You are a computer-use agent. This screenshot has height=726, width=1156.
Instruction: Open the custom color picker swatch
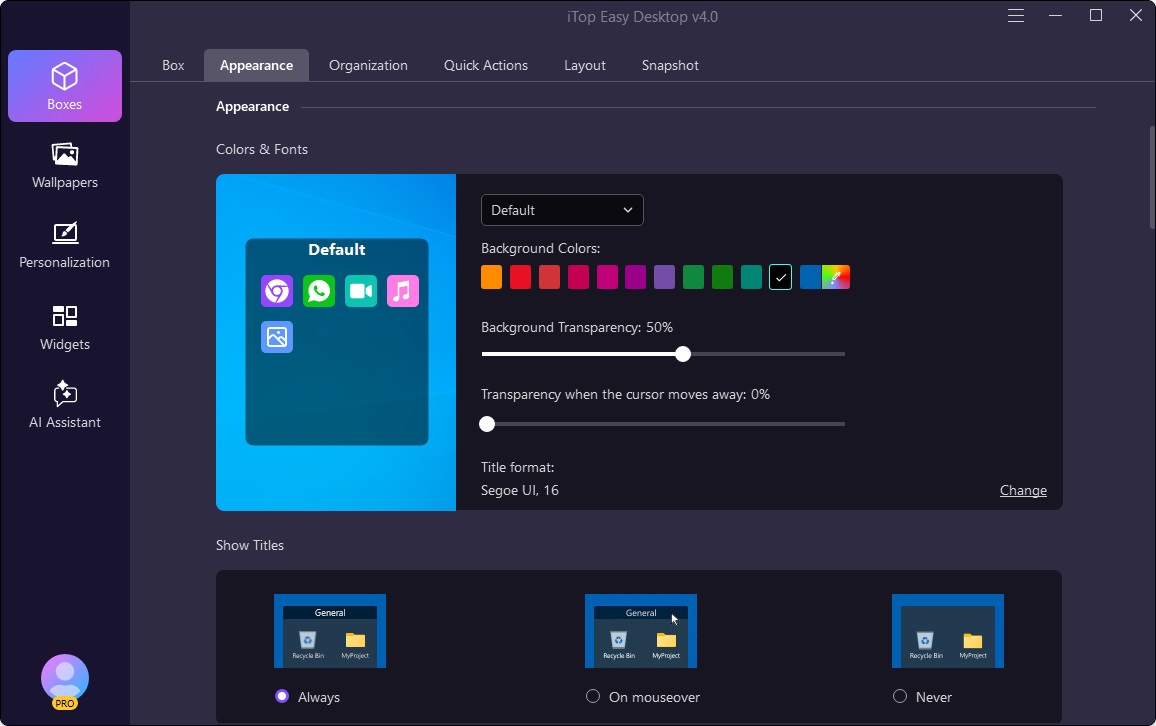coord(836,277)
